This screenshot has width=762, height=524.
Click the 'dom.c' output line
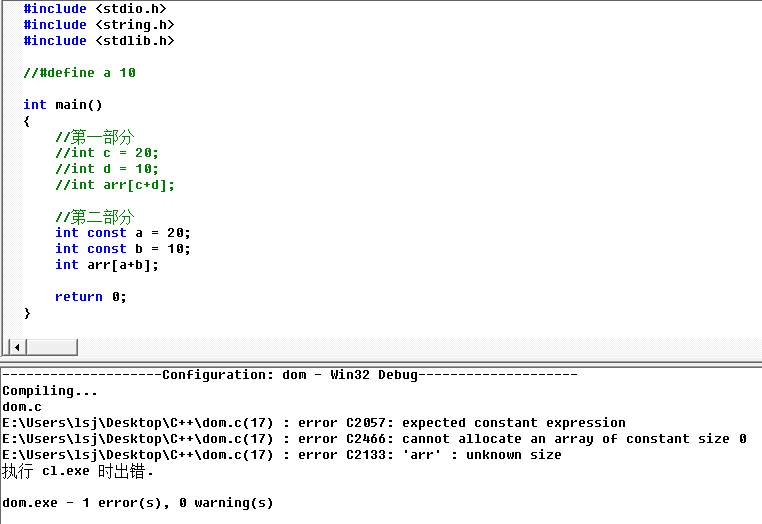pyautogui.click(x=22, y=407)
